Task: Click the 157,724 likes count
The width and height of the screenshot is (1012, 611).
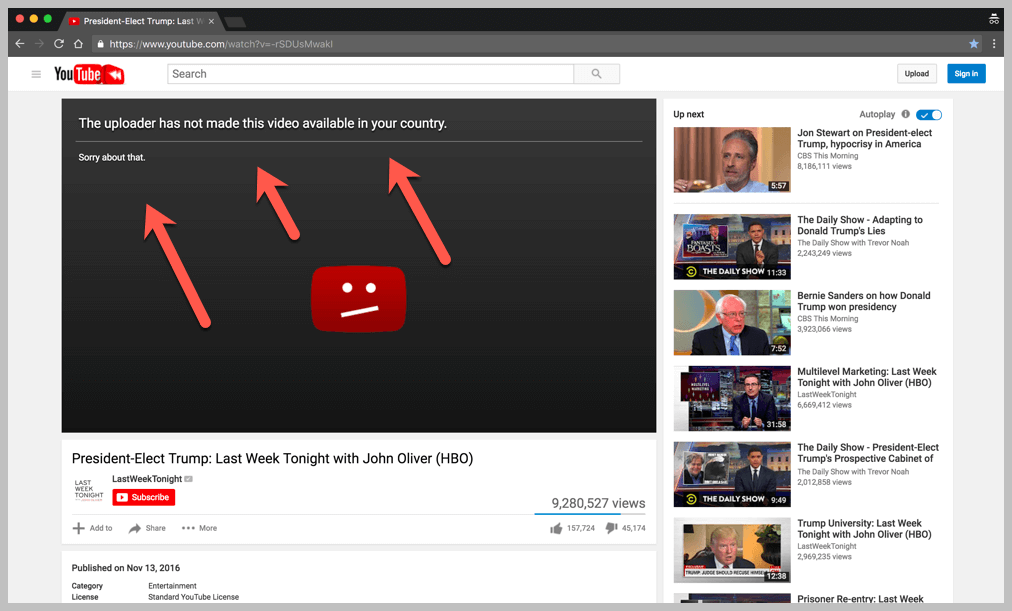Action: (x=581, y=528)
